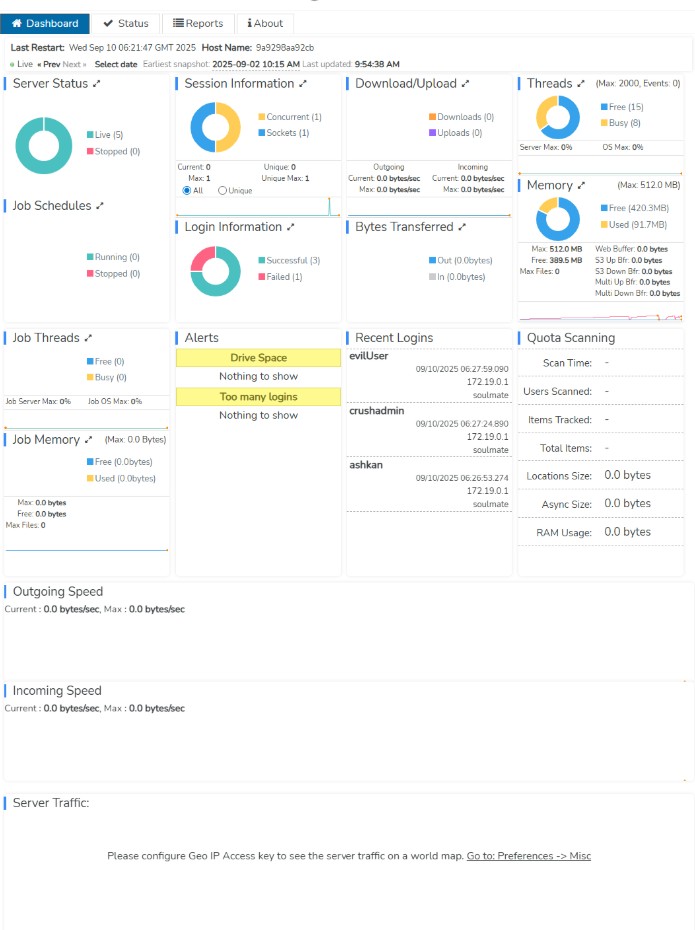Click the evilUser recent login entry
This screenshot has width=695, height=930.
(369, 356)
